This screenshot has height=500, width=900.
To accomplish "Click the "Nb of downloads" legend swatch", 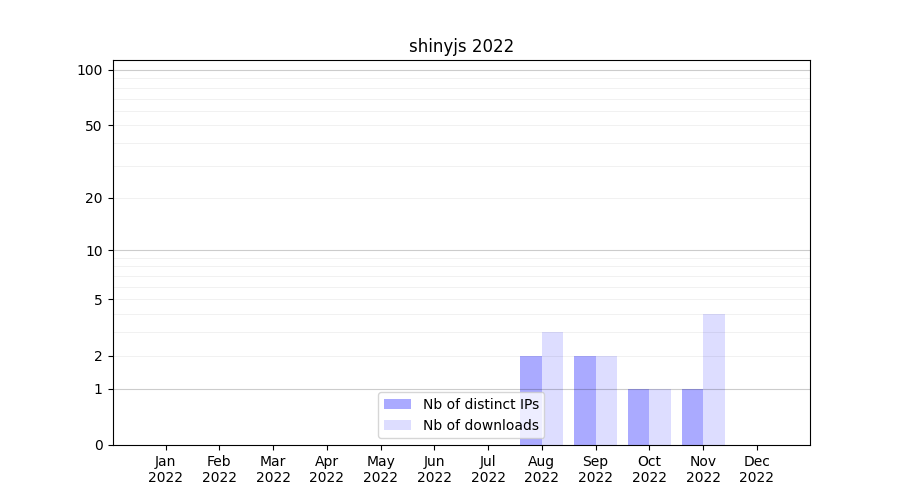I will coord(397,425).
